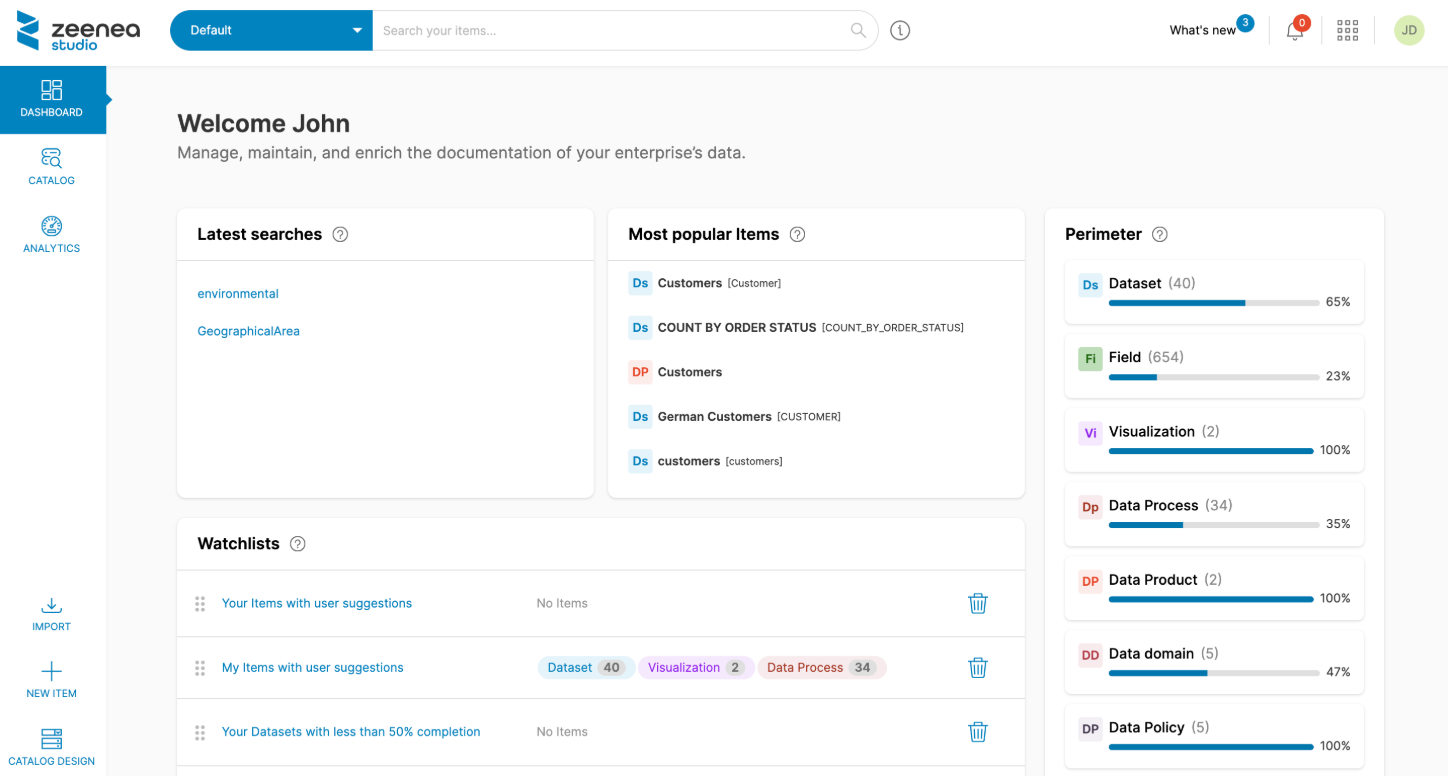Click the 'environmental' latest search link
The image size is (1448, 776).
point(238,294)
